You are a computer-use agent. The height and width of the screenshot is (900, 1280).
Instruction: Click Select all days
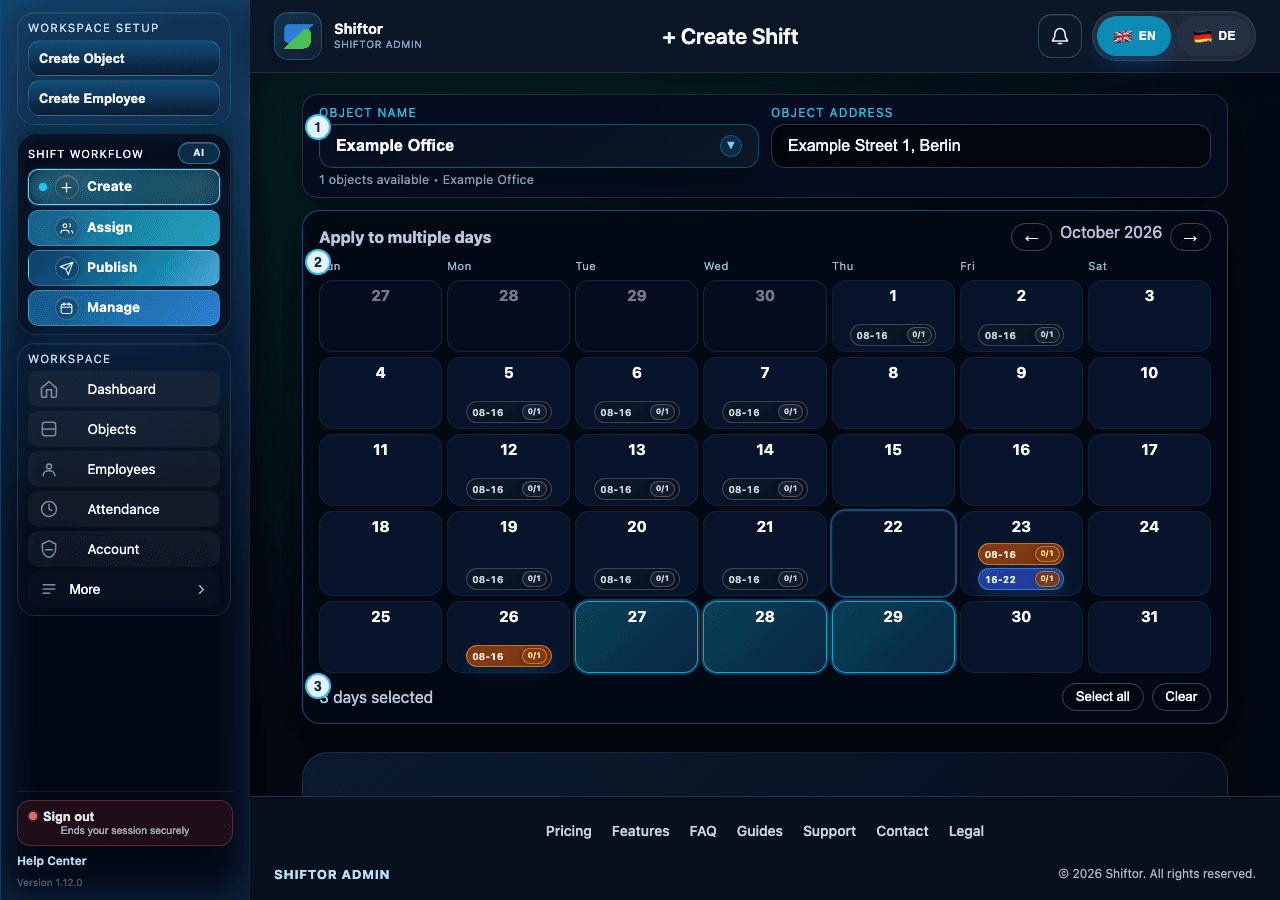pyautogui.click(x=1103, y=697)
